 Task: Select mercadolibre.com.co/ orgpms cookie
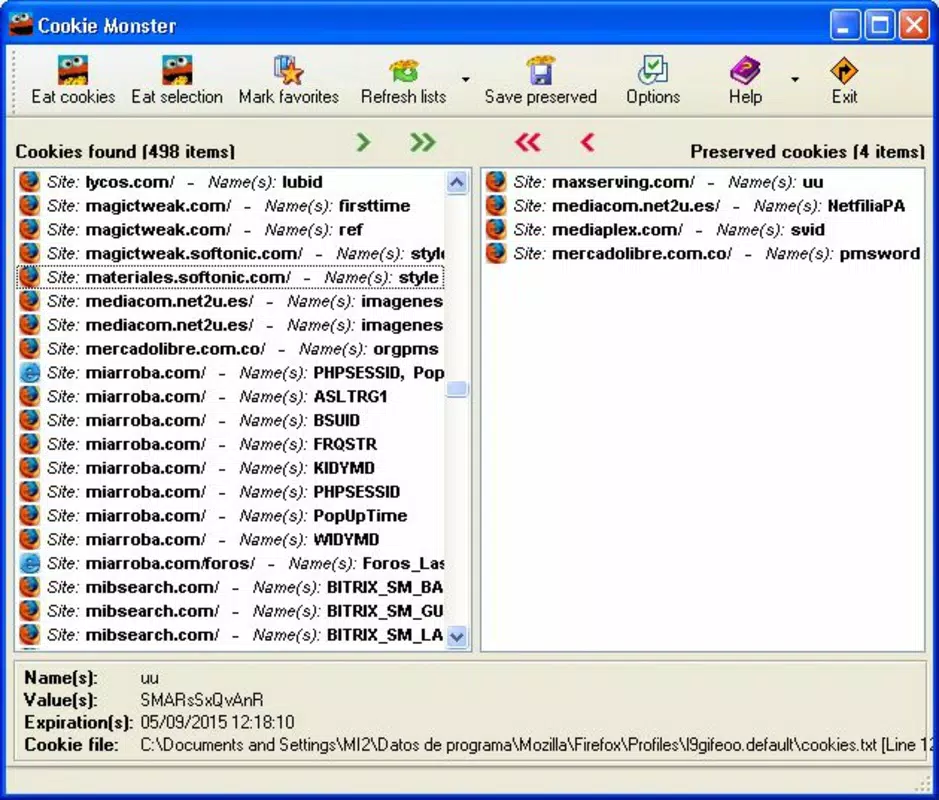231,349
